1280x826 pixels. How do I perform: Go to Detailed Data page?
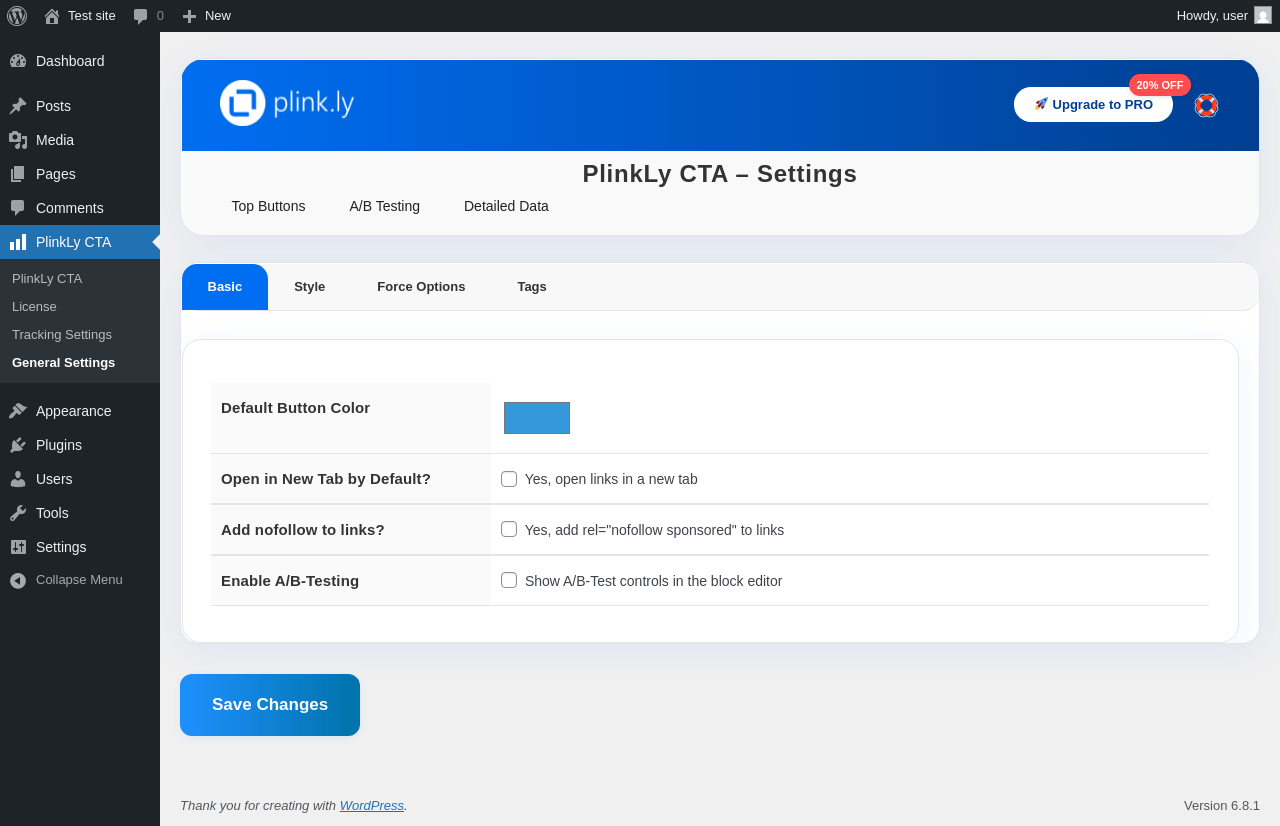pos(506,206)
